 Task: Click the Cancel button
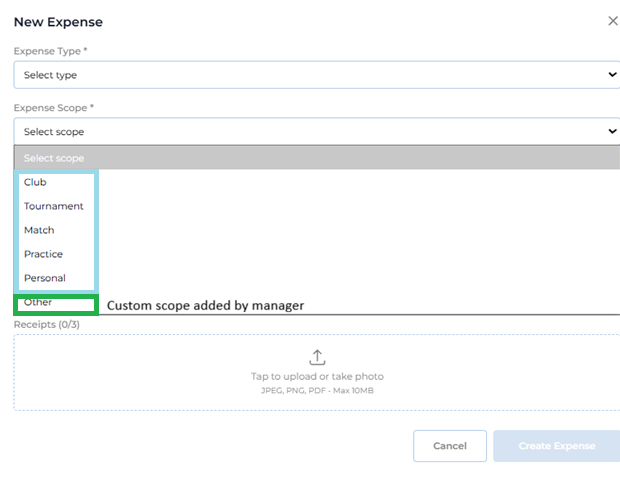click(x=450, y=446)
